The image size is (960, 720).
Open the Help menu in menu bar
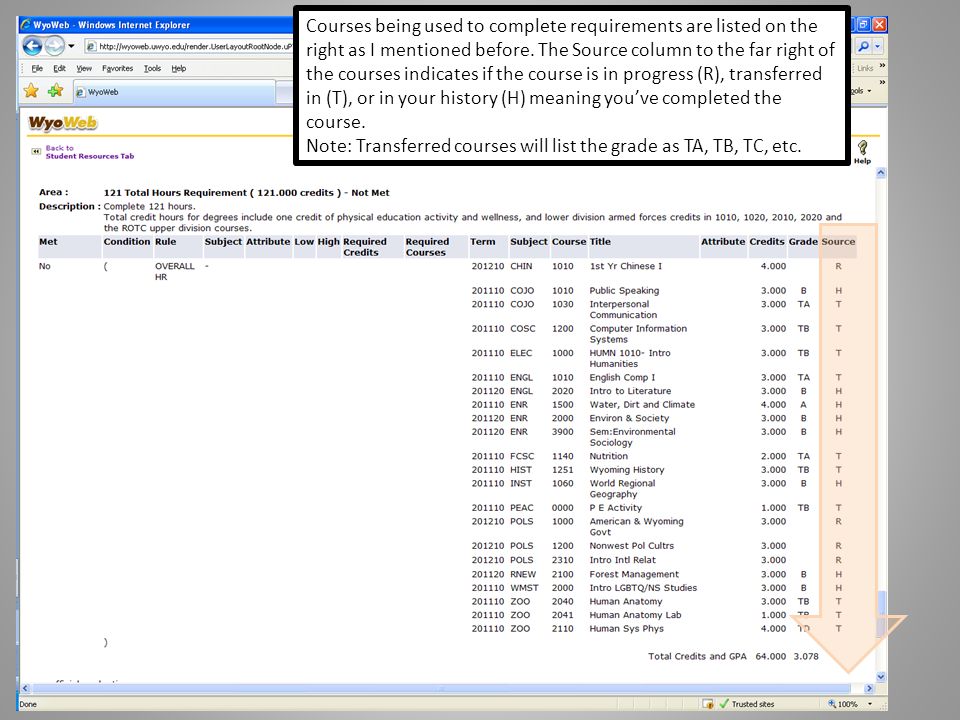(179, 69)
